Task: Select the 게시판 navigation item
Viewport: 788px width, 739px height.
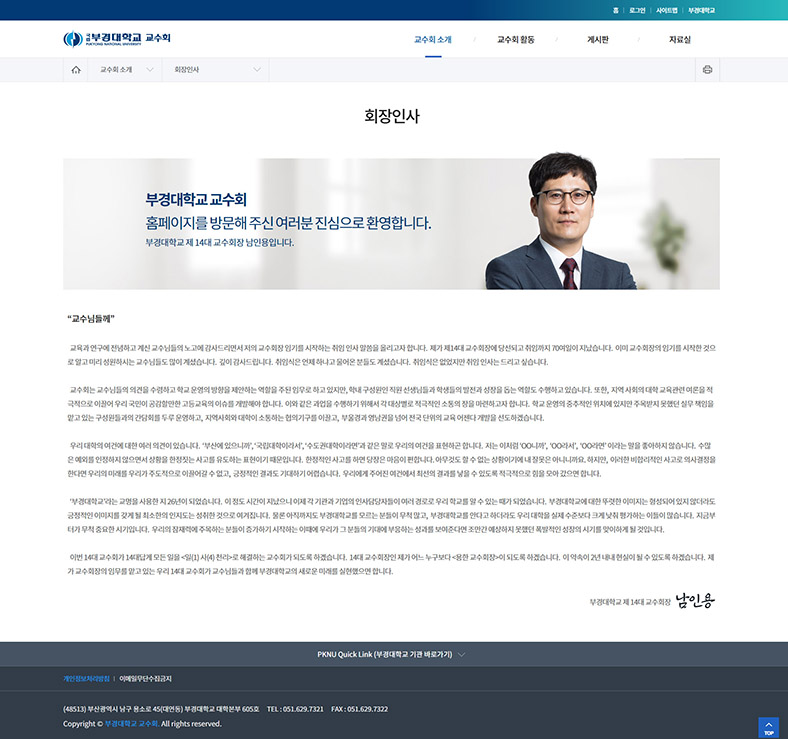Action: click(599, 39)
